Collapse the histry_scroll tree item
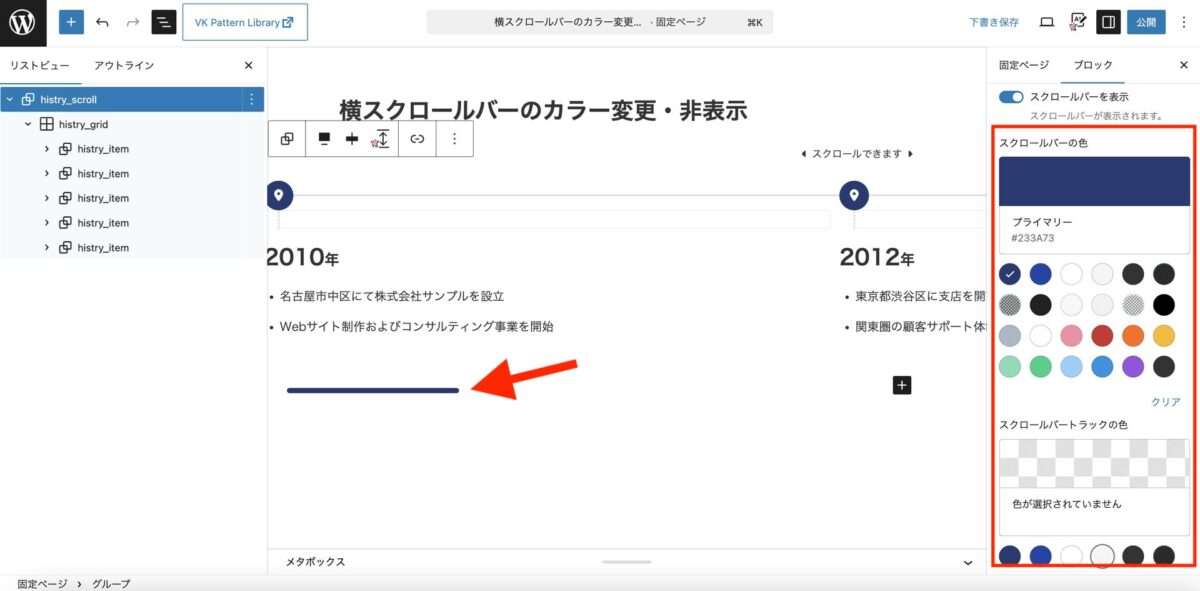The height and width of the screenshot is (591, 1200). pos(10,100)
